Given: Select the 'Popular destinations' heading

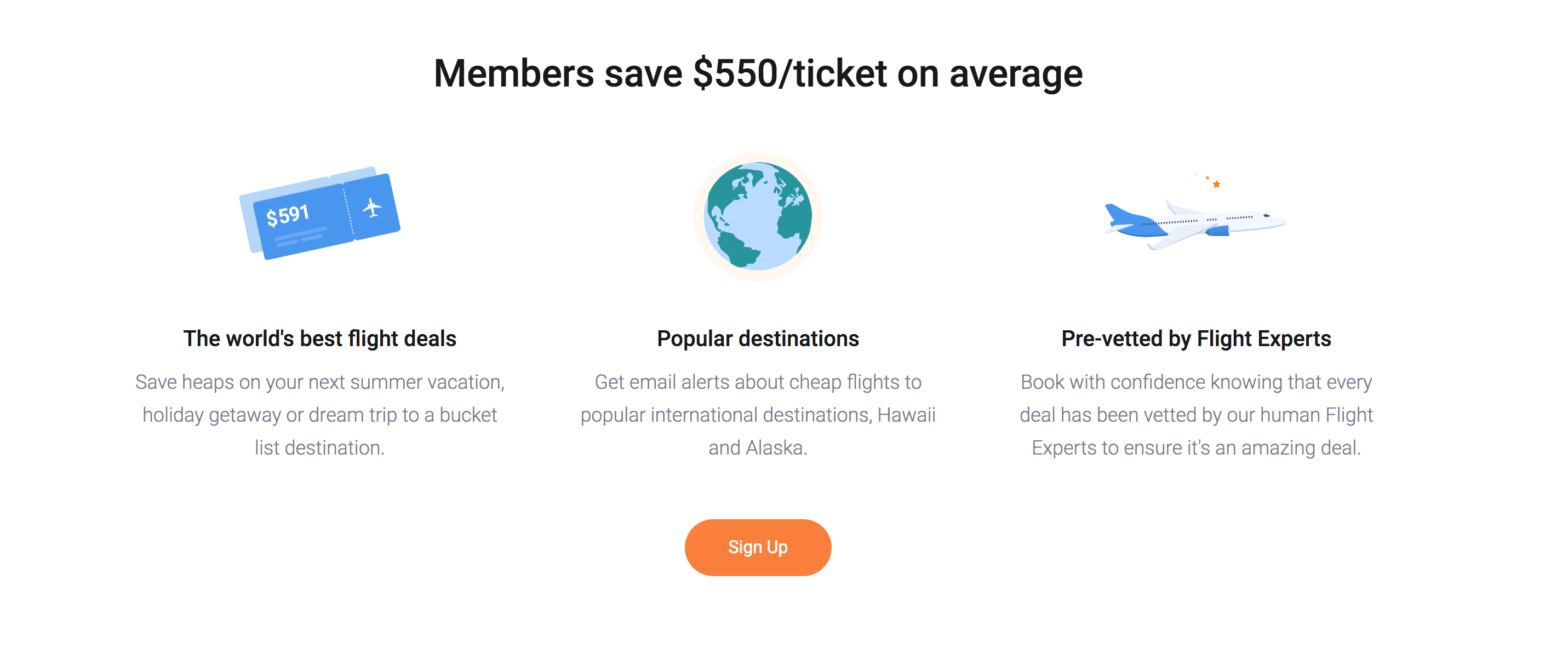Looking at the screenshot, I should (758, 338).
